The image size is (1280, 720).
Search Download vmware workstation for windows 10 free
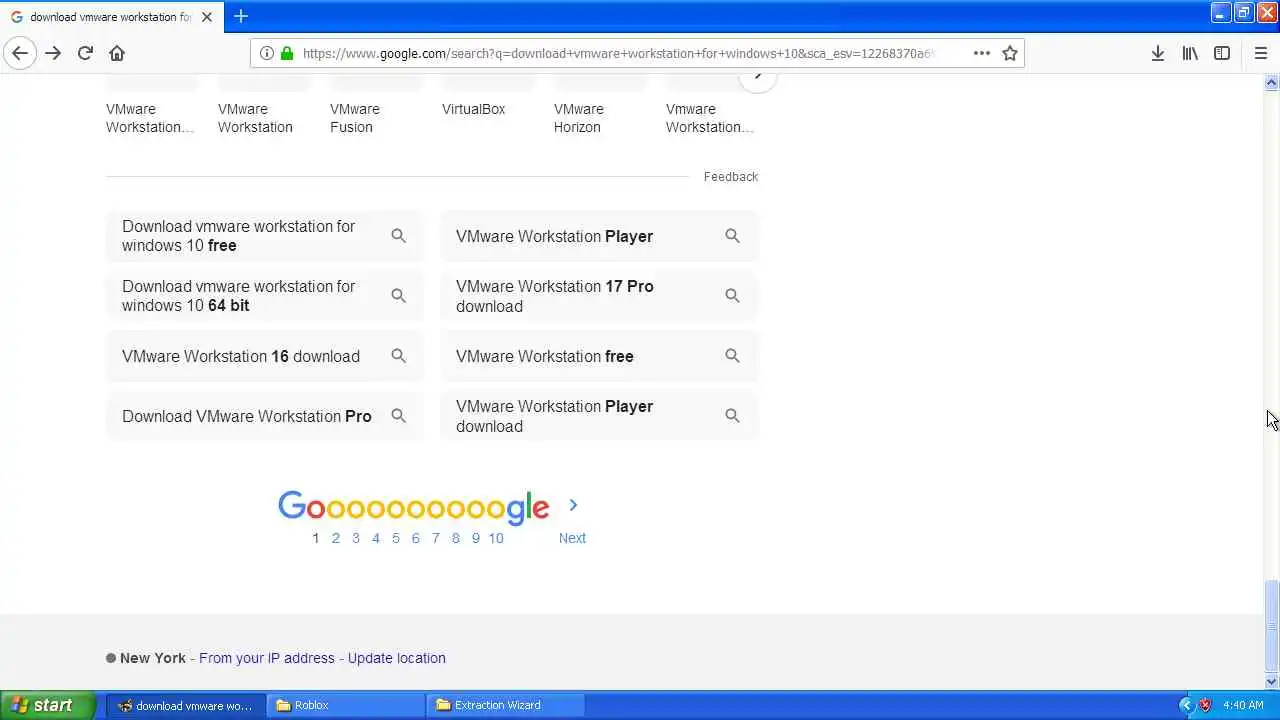265,236
